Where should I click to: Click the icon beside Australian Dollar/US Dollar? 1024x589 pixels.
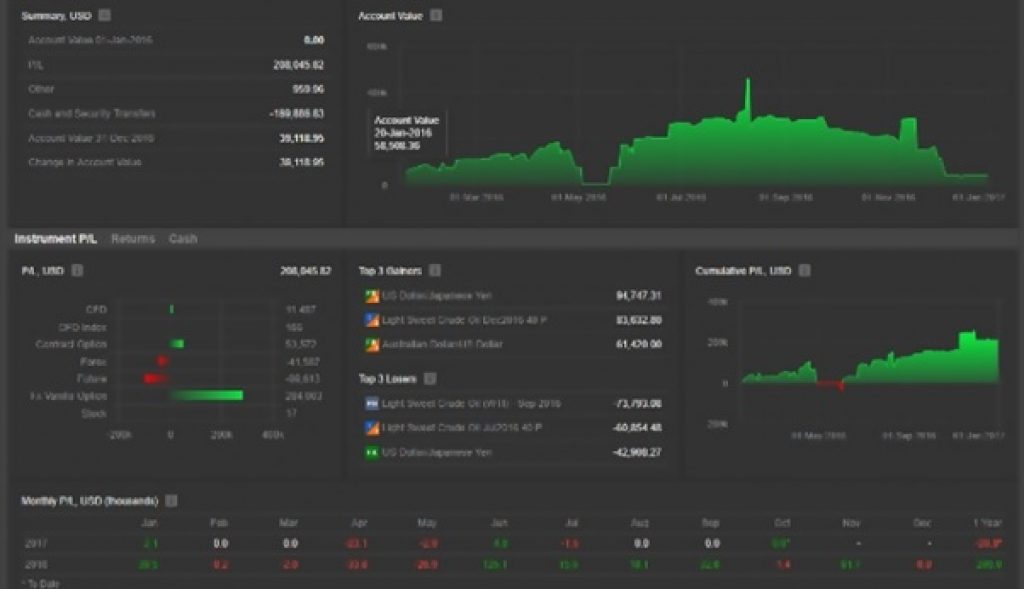(x=372, y=344)
